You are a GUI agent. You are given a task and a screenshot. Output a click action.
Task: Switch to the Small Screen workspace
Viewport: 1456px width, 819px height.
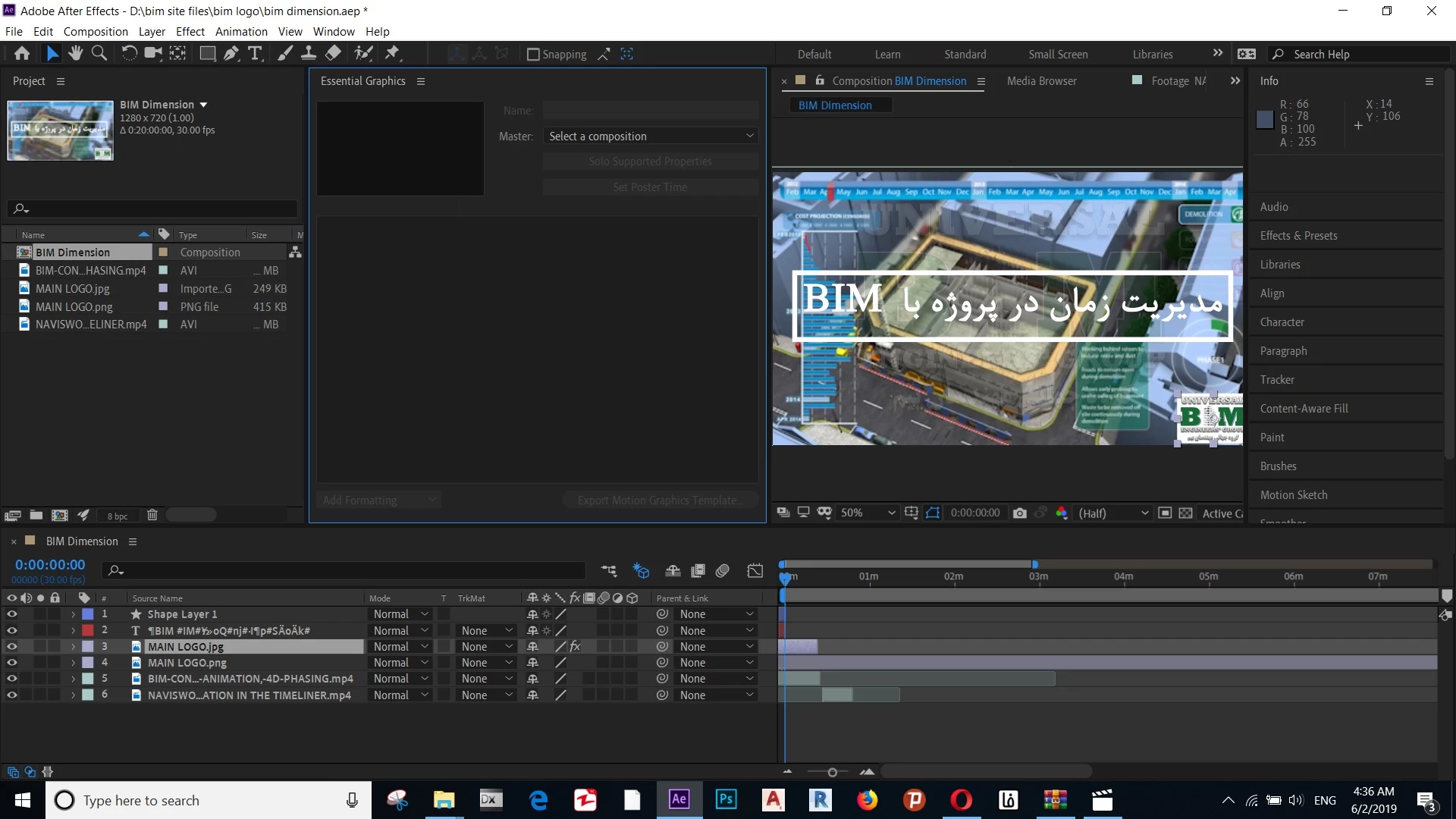pyautogui.click(x=1058, y=55)
